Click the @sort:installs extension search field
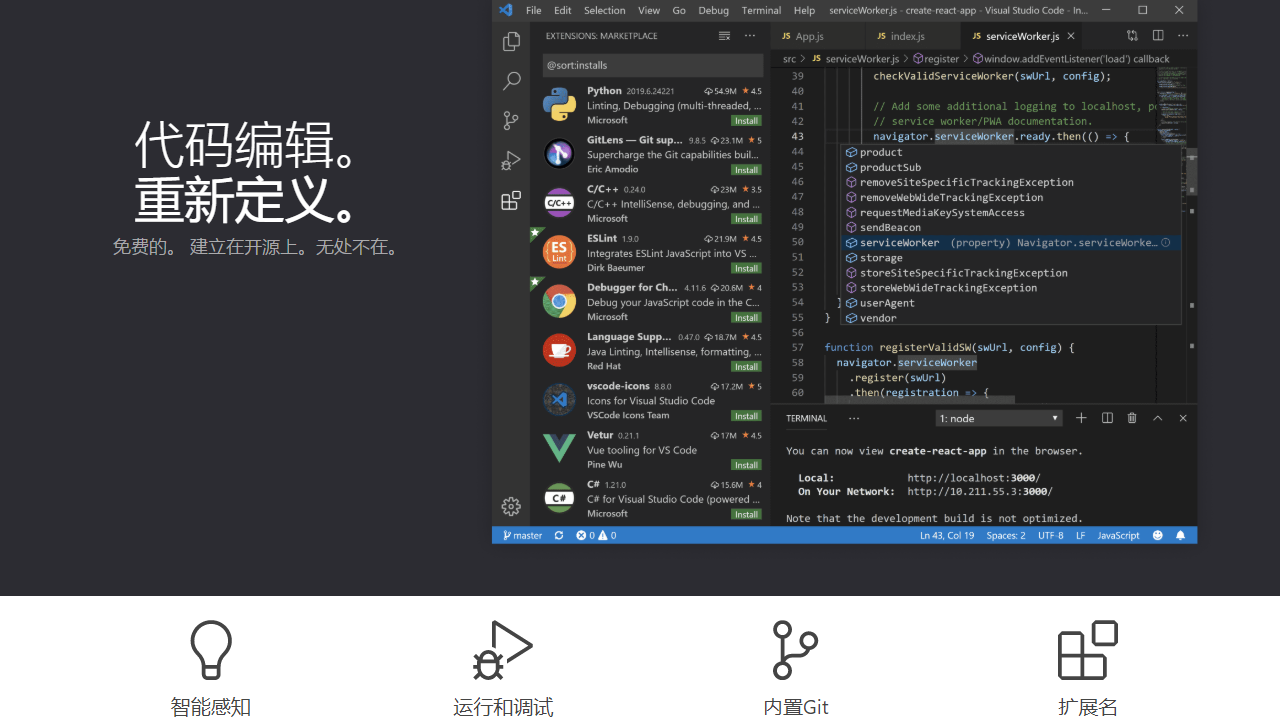 pos(652,64)
